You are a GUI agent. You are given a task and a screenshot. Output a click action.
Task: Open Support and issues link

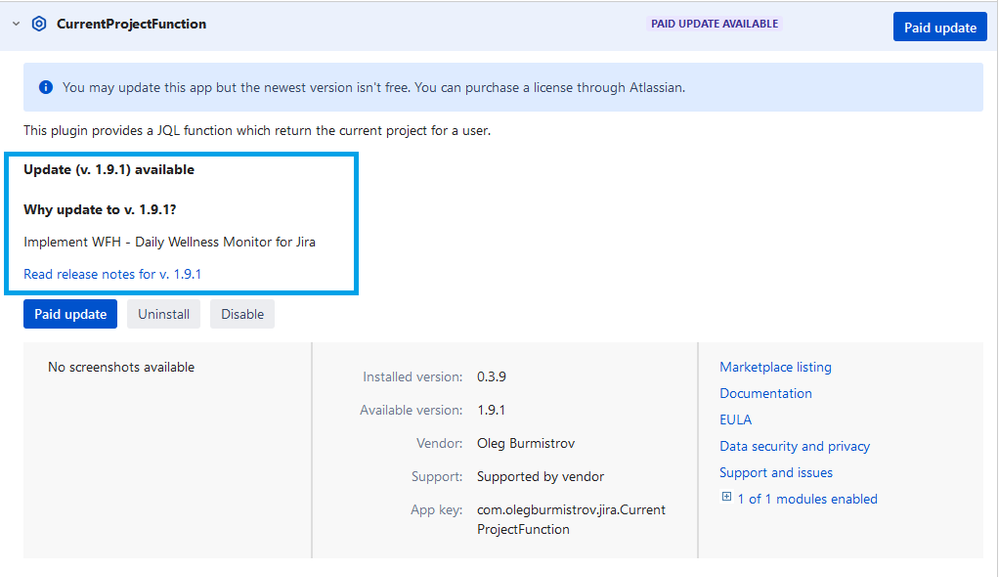(776, 473)
